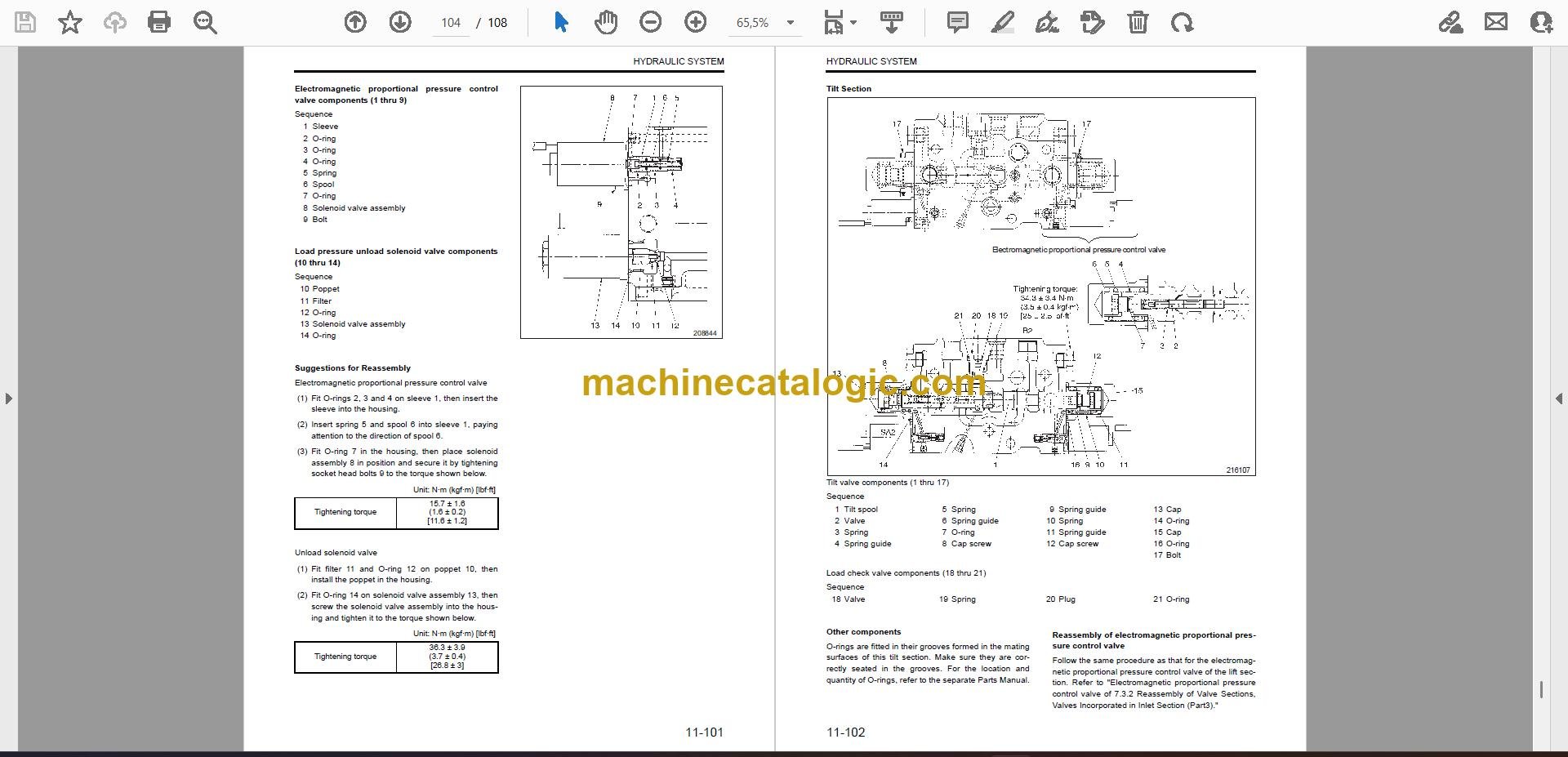Viewport: 1568px width, 757px height.
Task: Expand the page fit dropdown arrow
Action: 853,23
